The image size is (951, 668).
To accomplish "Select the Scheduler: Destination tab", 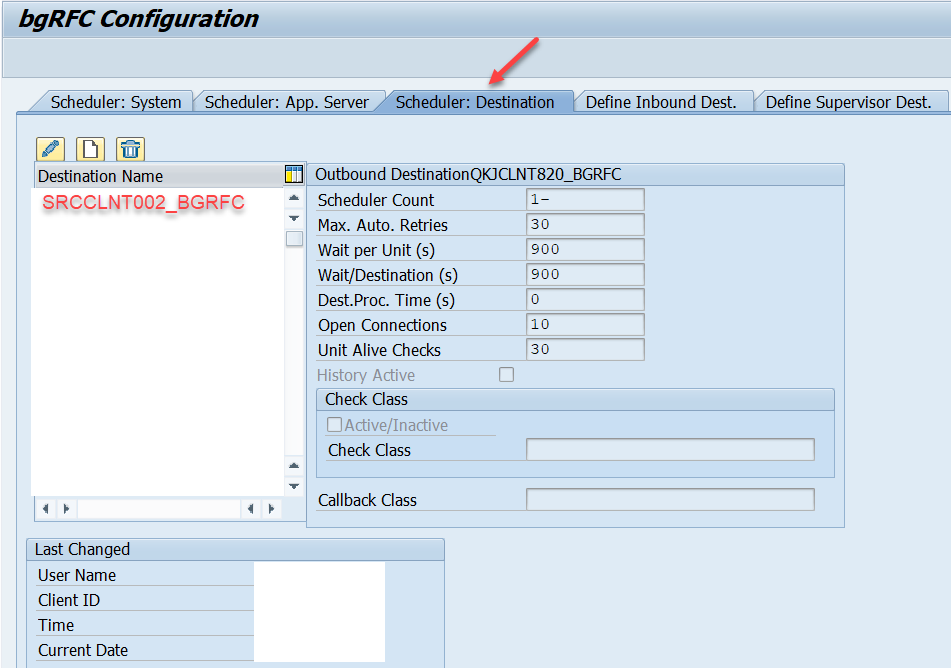I will (x=477, y=101).
